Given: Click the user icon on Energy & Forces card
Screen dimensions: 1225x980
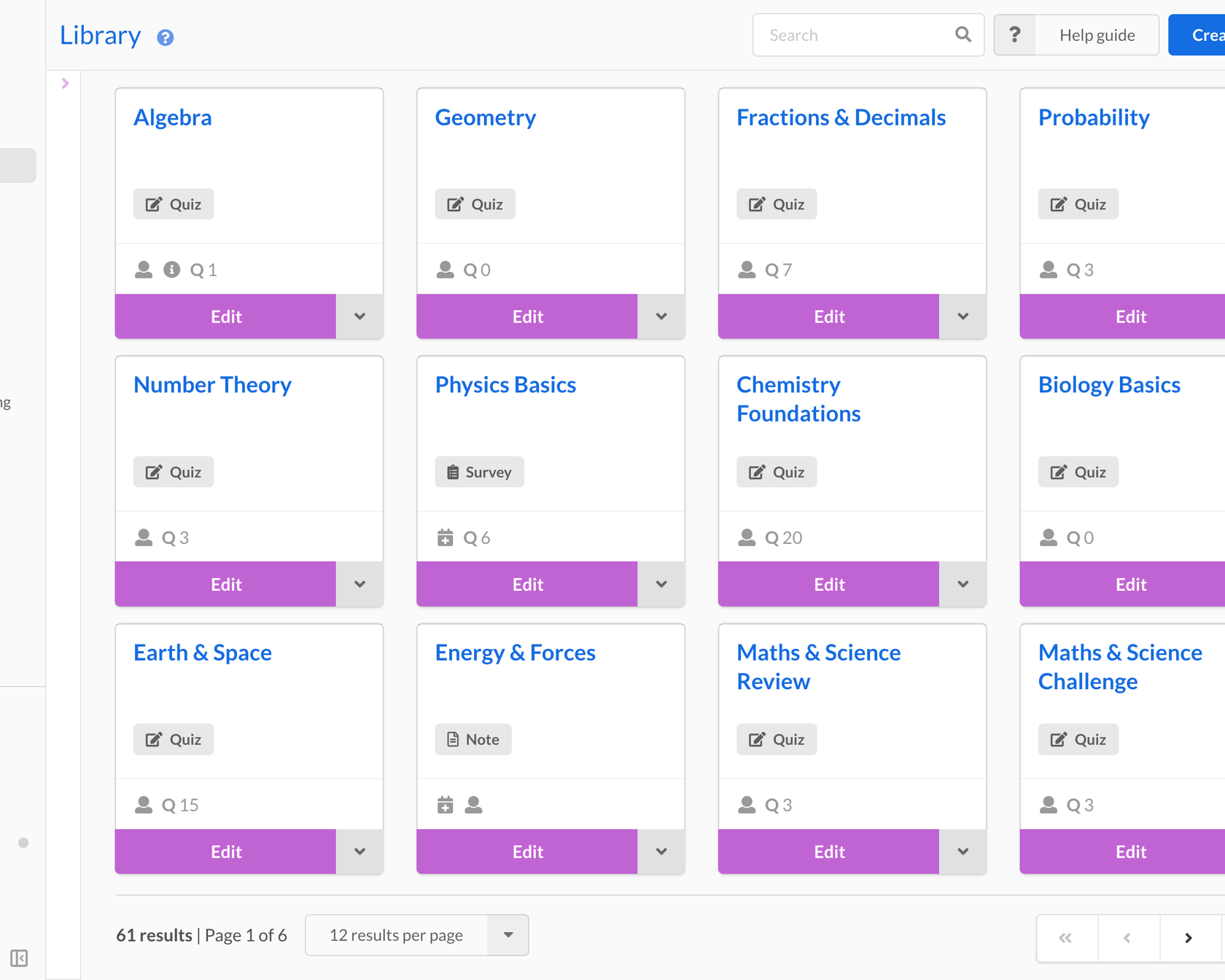Looking at the screenshot, I should pos(474,805).
